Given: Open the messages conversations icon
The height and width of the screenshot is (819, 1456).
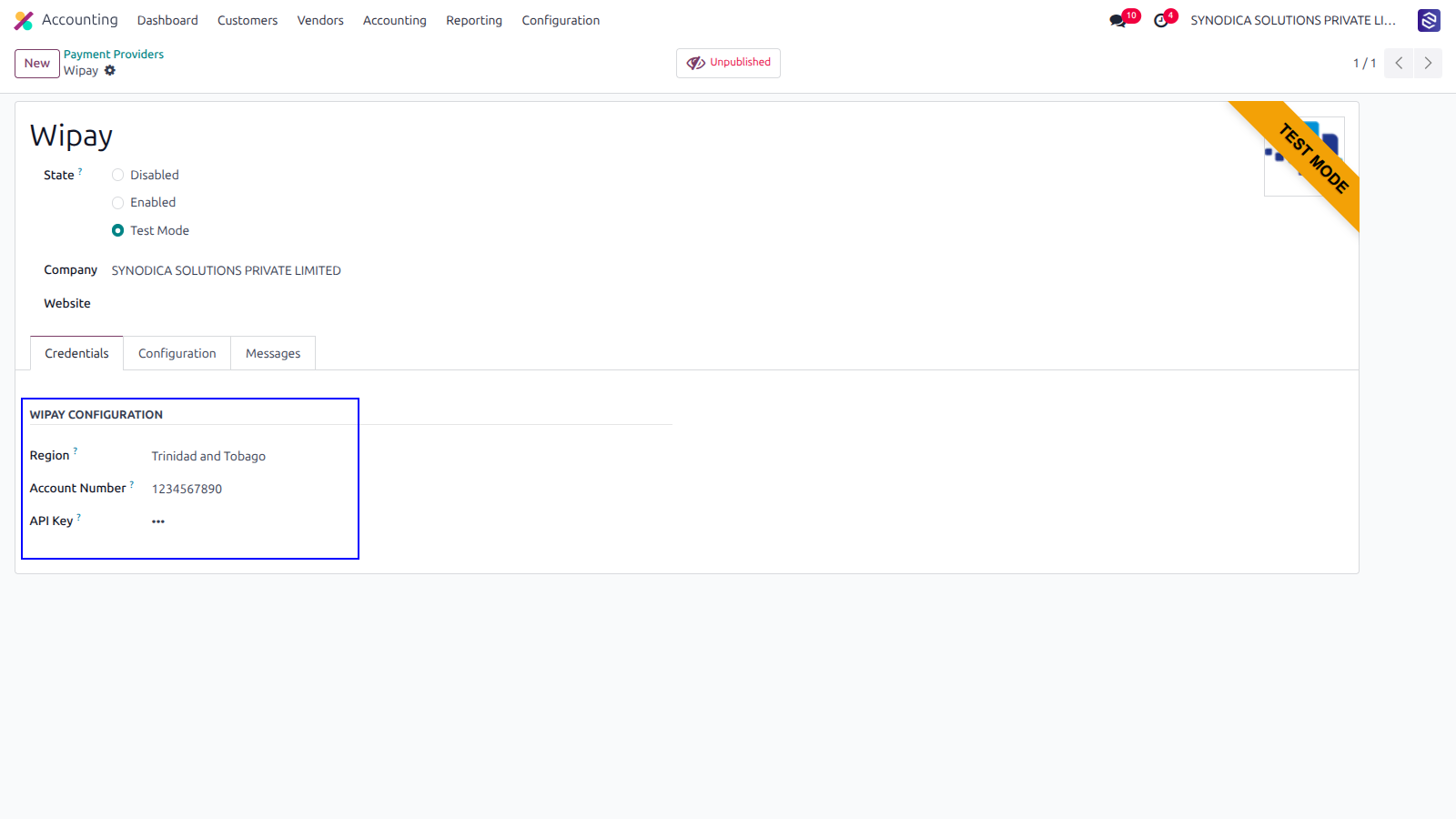Looking at the screenshot, I should point(1117,21).
